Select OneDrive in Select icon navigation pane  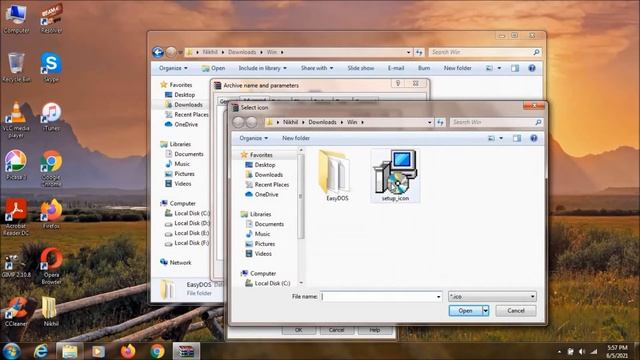click(266, 194)
